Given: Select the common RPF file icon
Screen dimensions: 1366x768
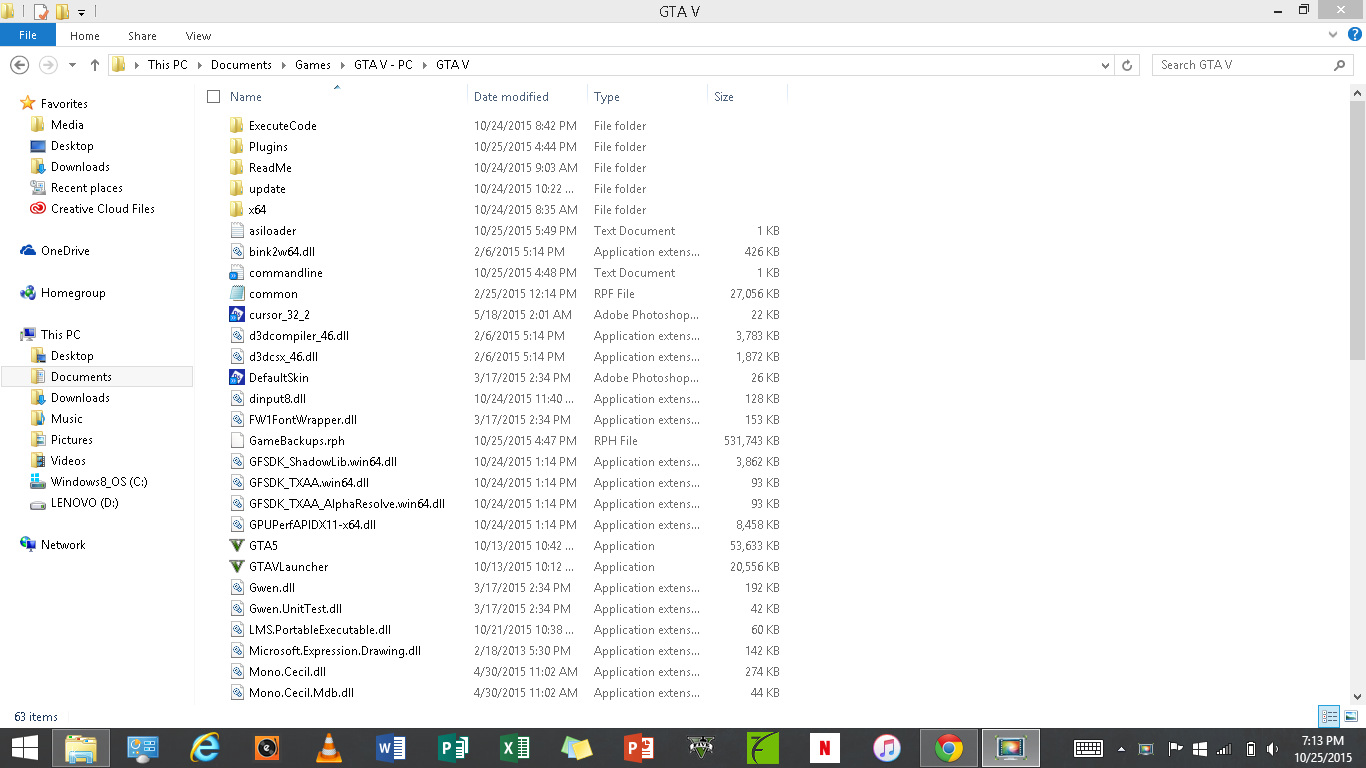Looking at the screenshot, I should (x=237, y=294).
